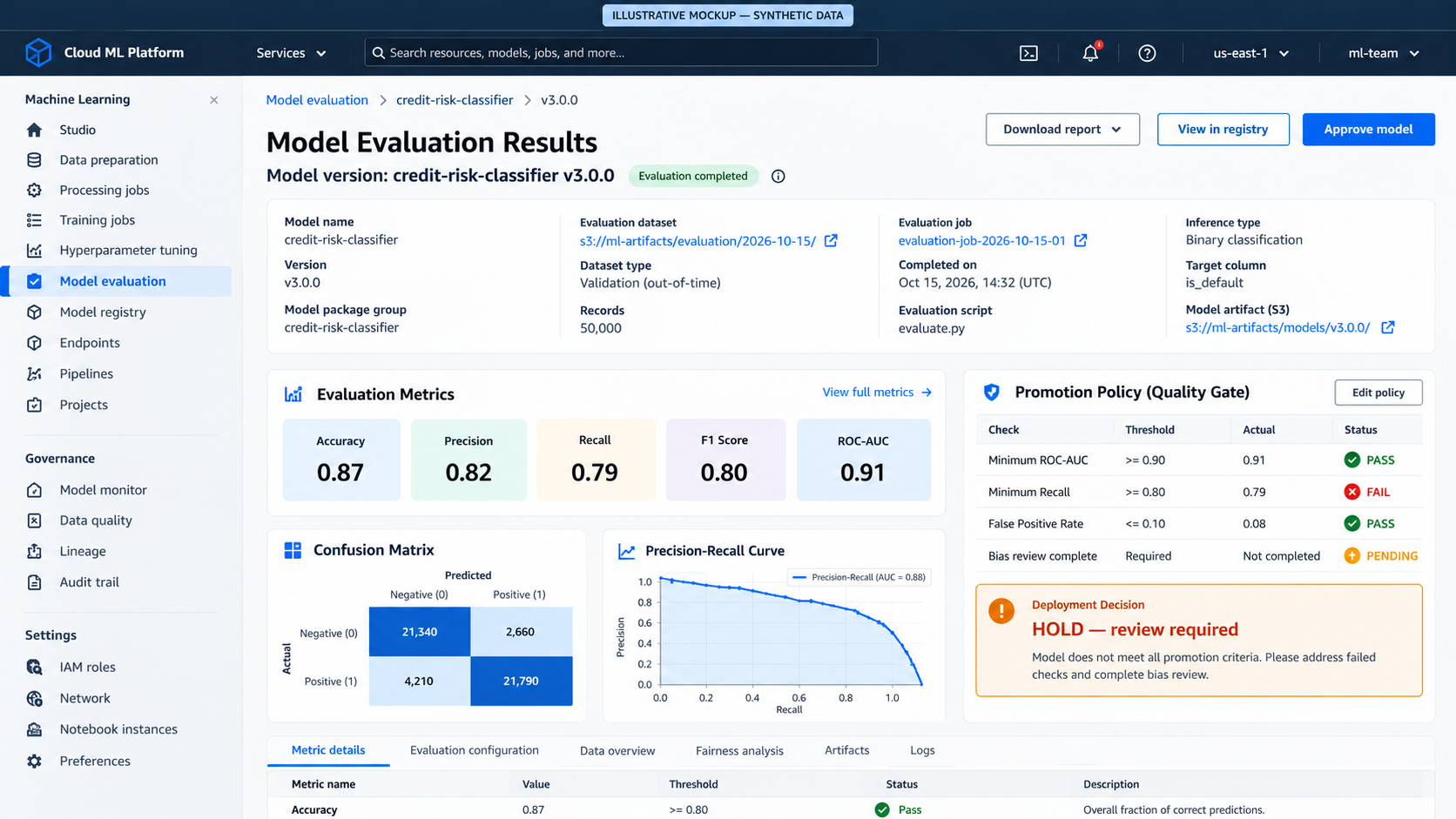This screenshot has width=1456, height=819.
Task: Open the us-east-1 region selector
Action: click(1250, 53)
